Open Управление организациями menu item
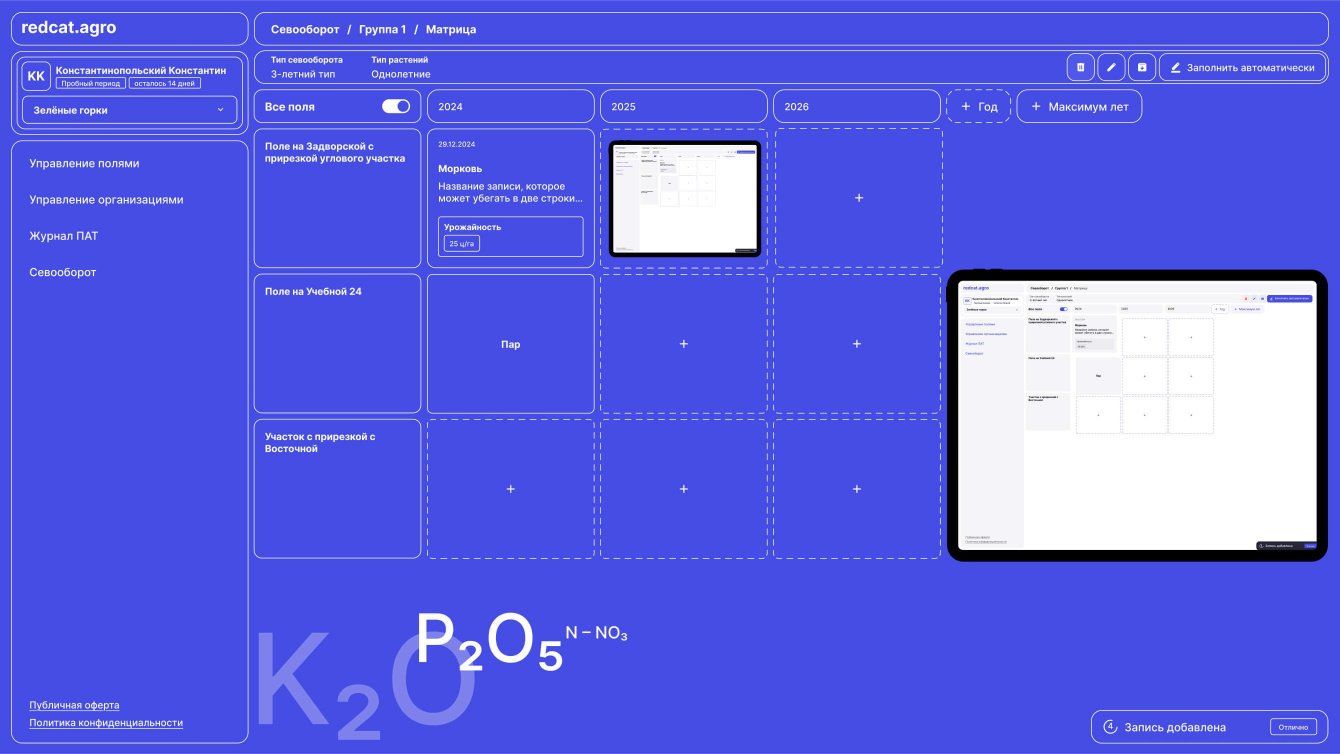 tap(107, 199)
